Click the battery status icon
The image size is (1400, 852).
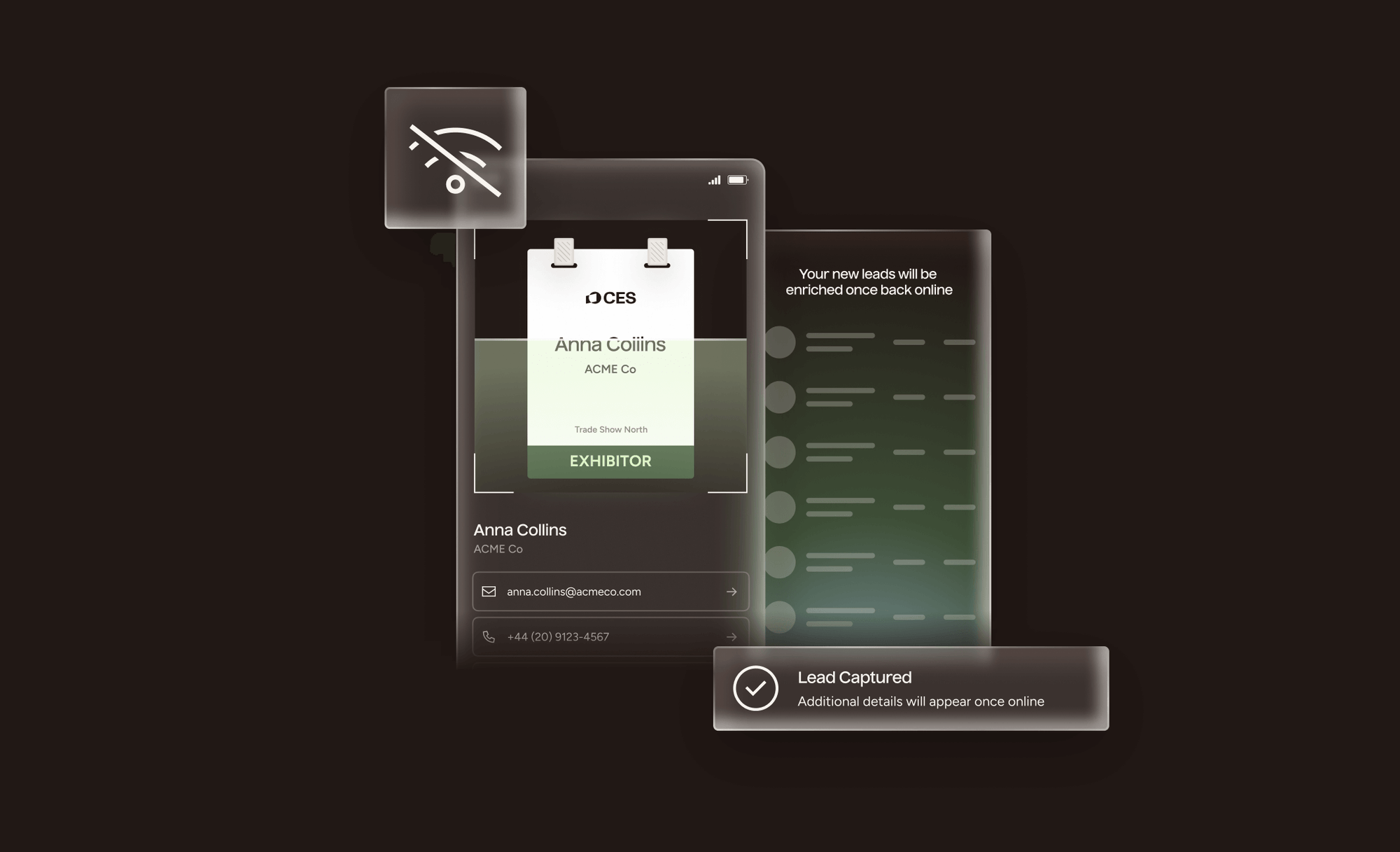pos(737,180)
